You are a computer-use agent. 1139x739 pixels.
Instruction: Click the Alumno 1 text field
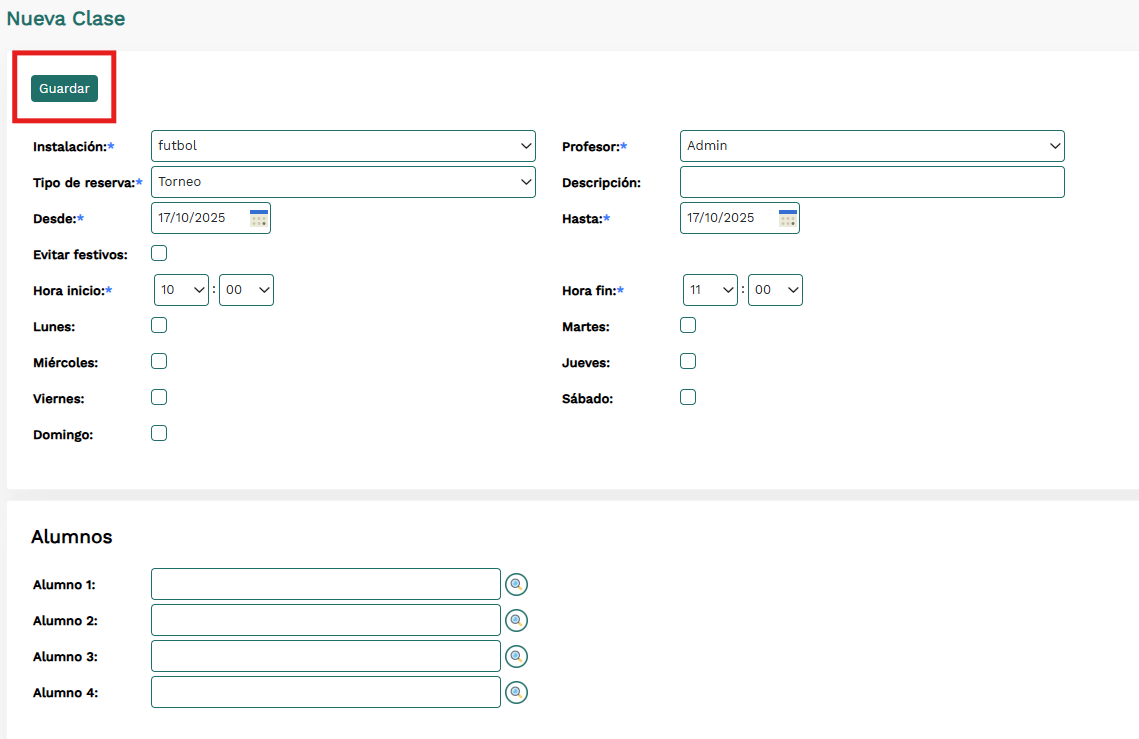pyautogui.click(x=325, y=584)
